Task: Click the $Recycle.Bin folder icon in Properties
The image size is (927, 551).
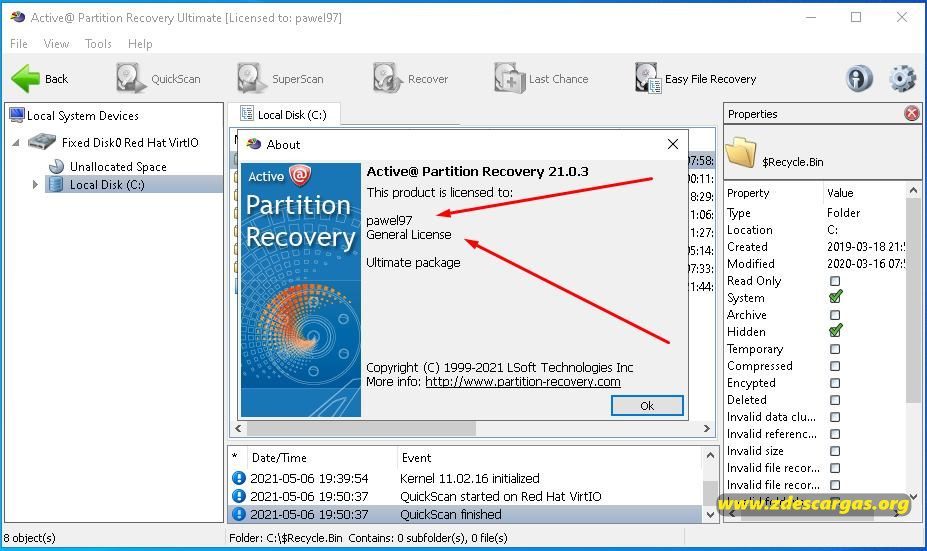Action: (741, 153)
